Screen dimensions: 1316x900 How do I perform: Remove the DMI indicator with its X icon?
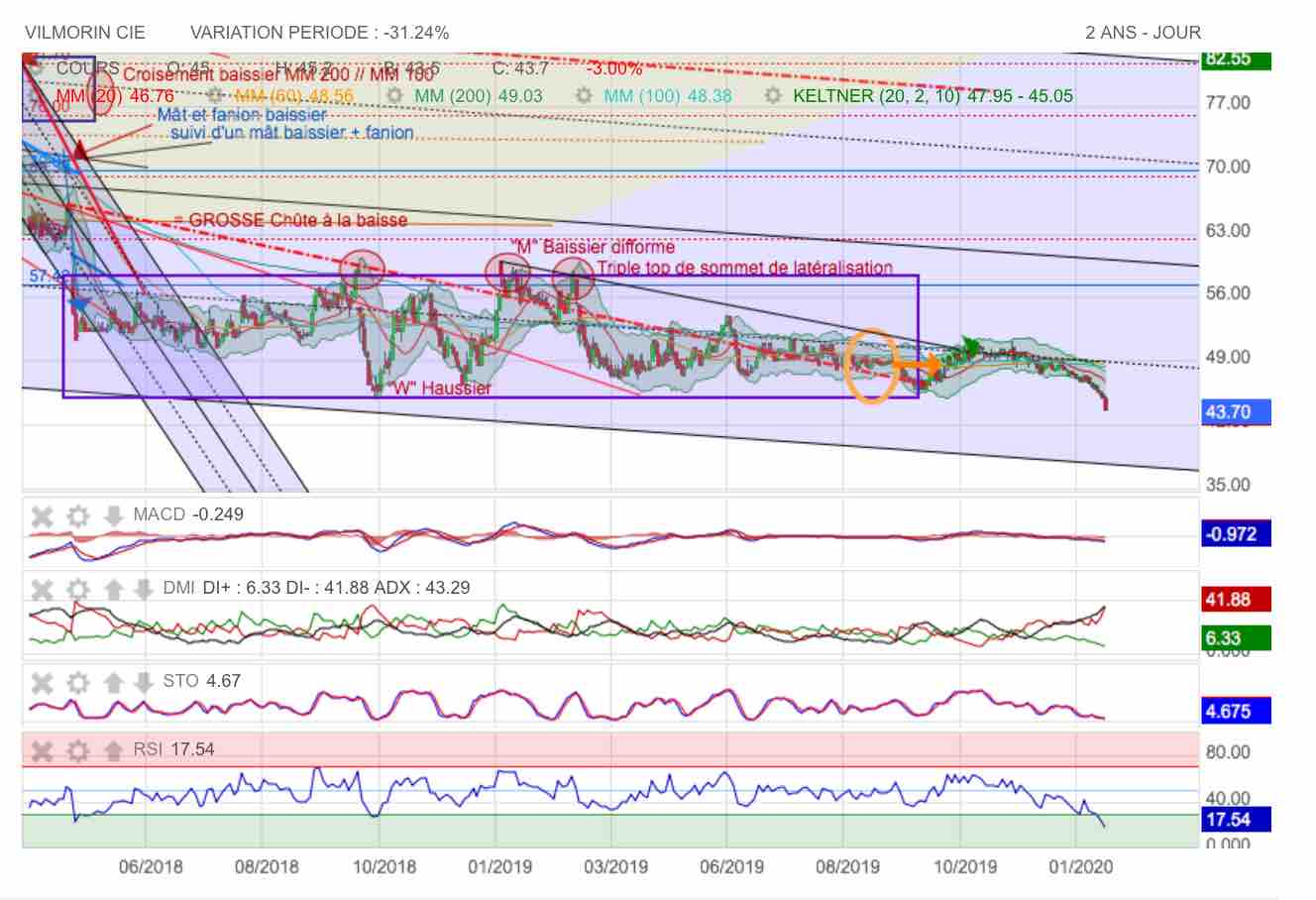42,589
